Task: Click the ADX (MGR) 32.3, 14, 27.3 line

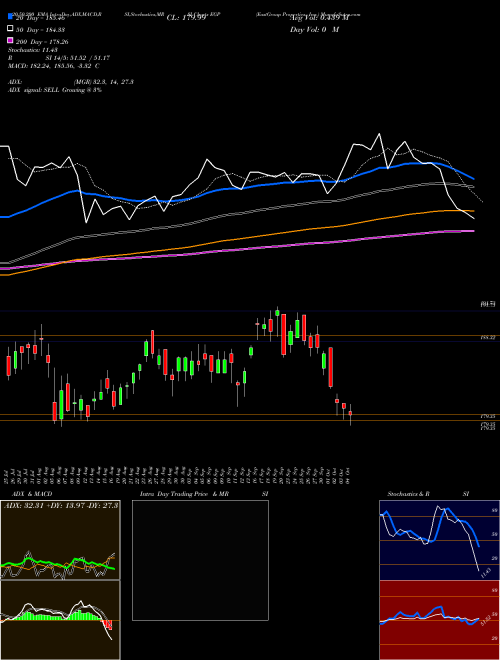Action: click(x=71, y=82)
